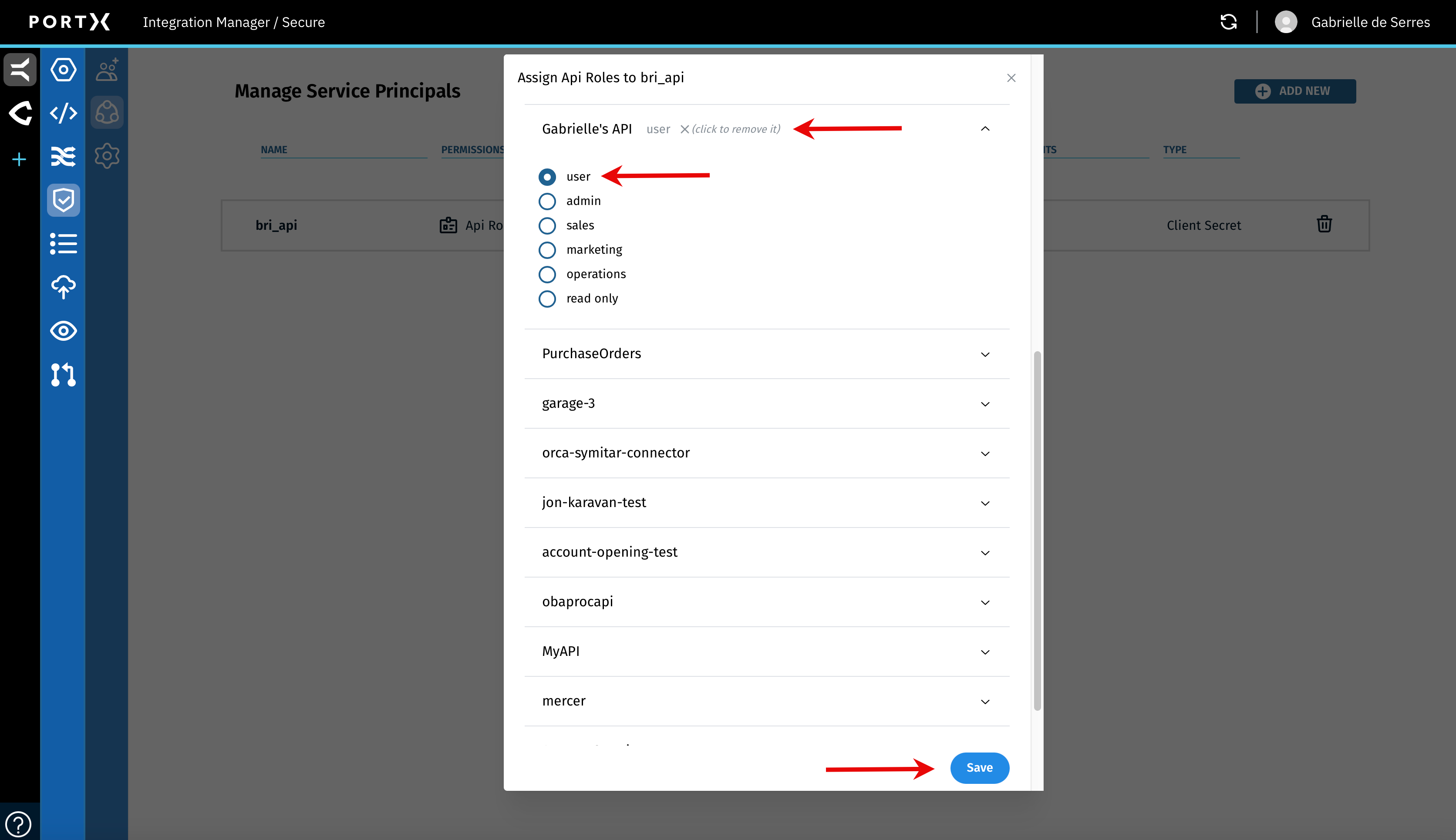Click ADD NEW to create service principal
Viewport: 1456px width, 840px height.
[x=1294, y=91]
